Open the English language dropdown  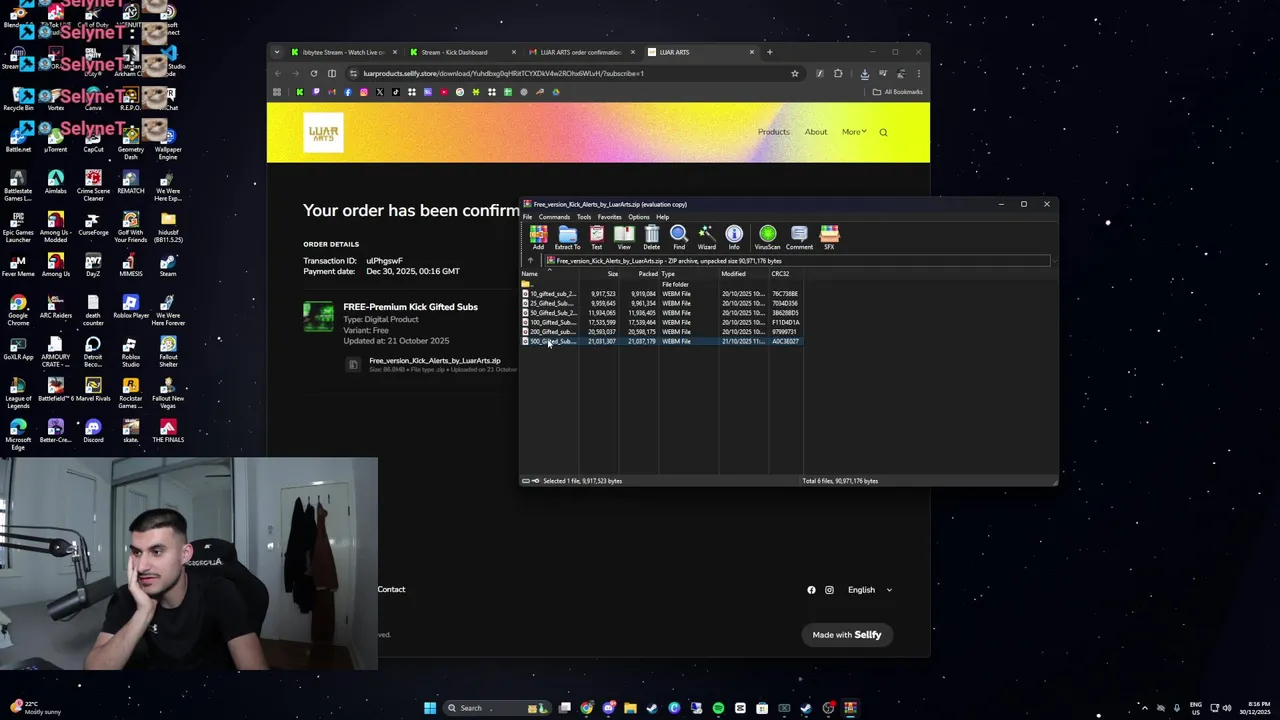(869, 590)
